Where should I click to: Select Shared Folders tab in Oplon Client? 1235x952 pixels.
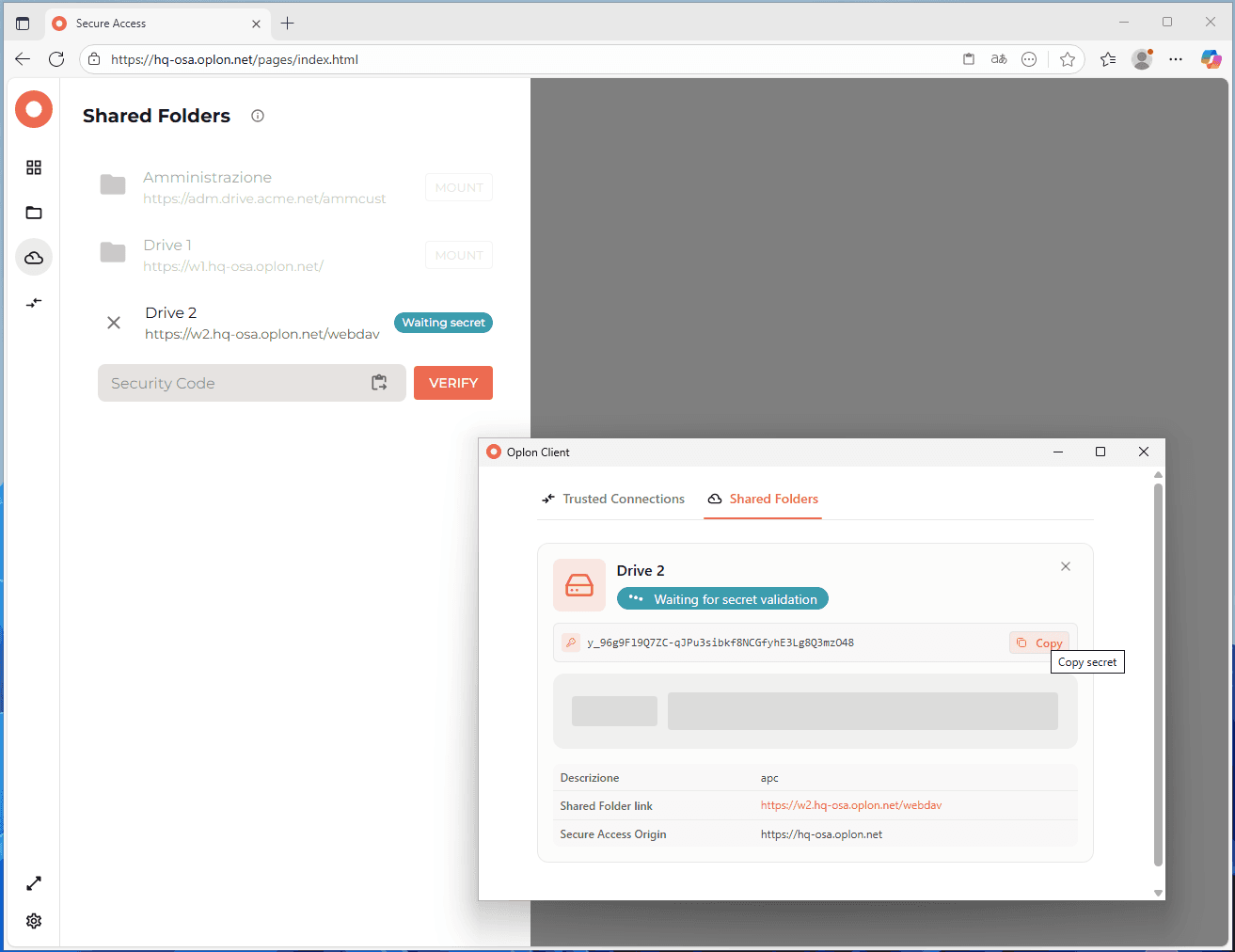pyautogui.click(x=763, y=499)
